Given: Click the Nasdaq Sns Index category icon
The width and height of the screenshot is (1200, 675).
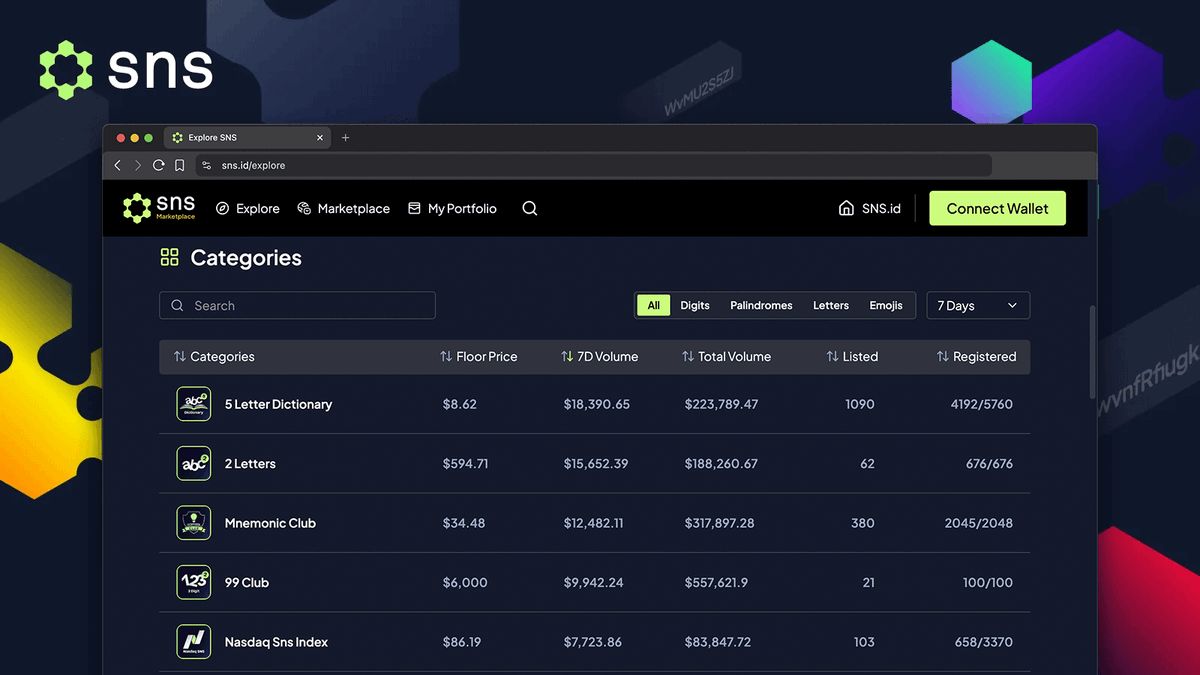Looking at the screenshot, I should 194,642.
